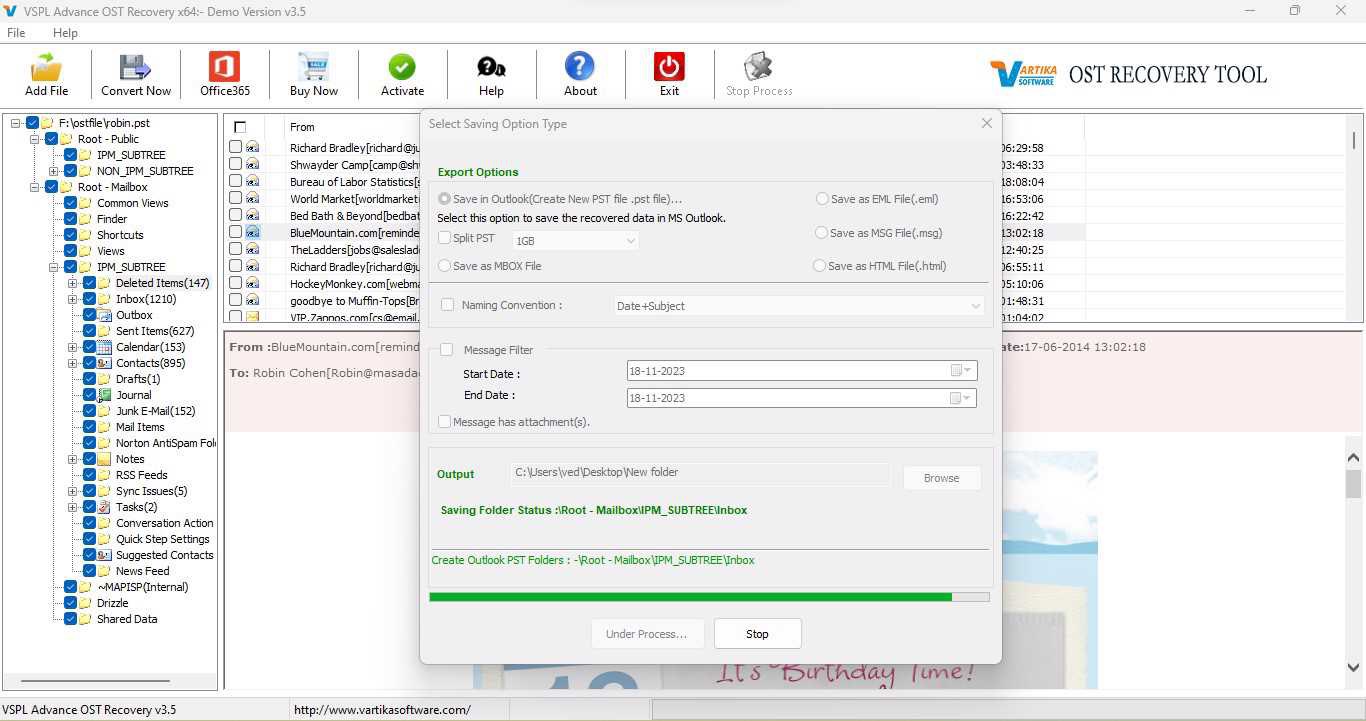This screenshot has height=721, width=1366.
Task: Collapse the F:\ostfile\robin.pst root node
Action: click(x=16, y=123)
